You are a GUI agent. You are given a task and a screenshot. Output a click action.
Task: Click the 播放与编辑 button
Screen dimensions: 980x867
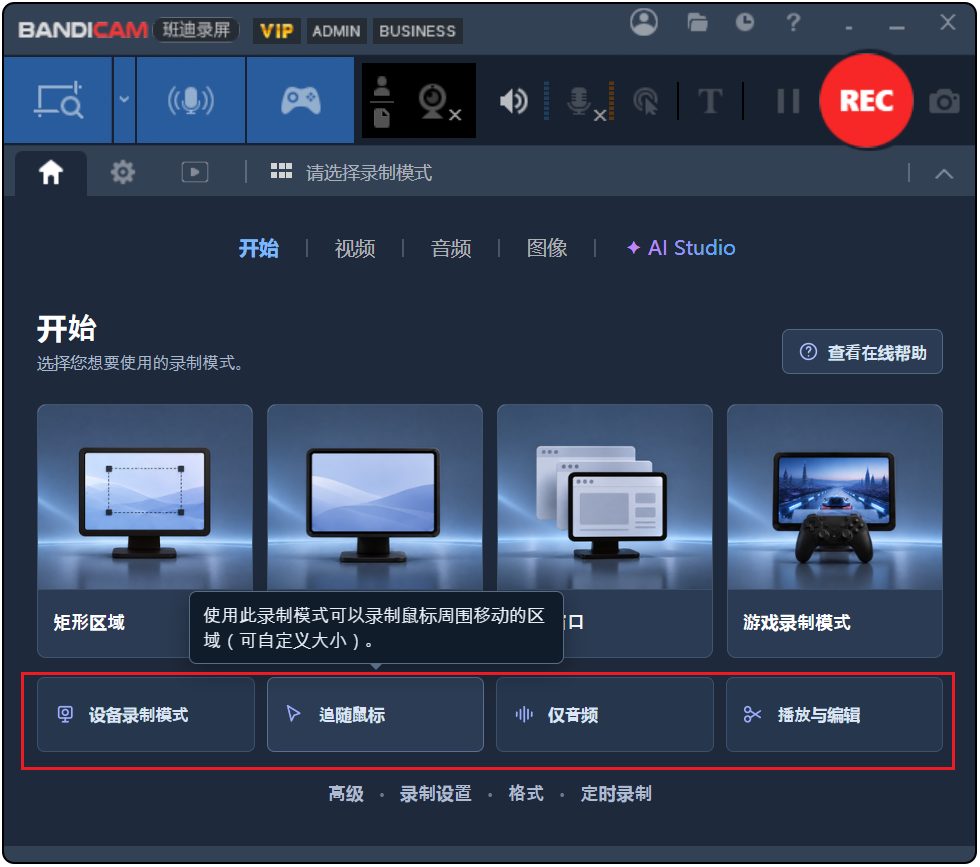coord(834,714)
